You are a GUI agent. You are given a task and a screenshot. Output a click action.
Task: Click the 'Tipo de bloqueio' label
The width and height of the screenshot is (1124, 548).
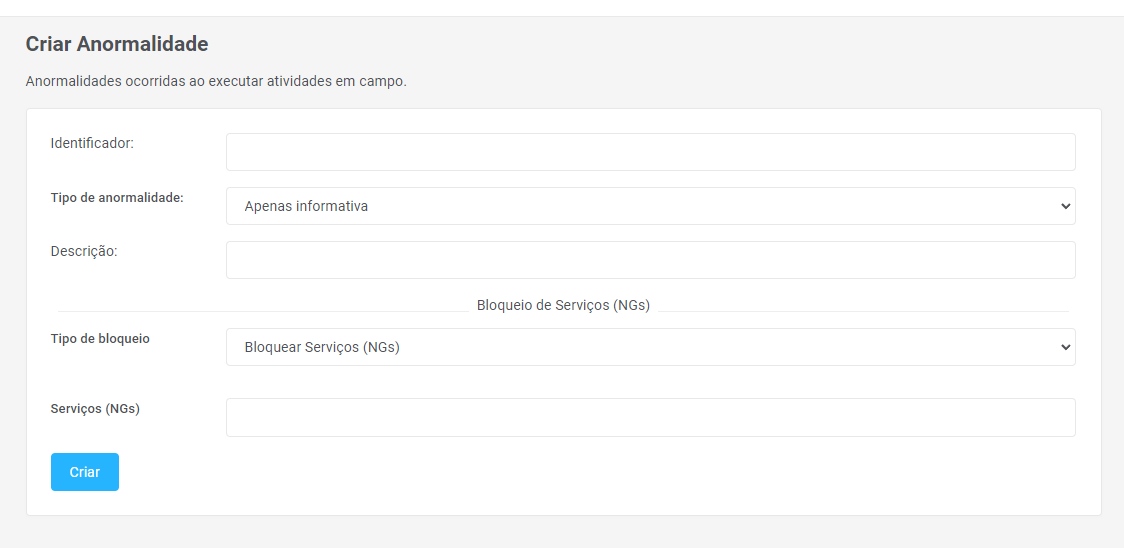100,339
